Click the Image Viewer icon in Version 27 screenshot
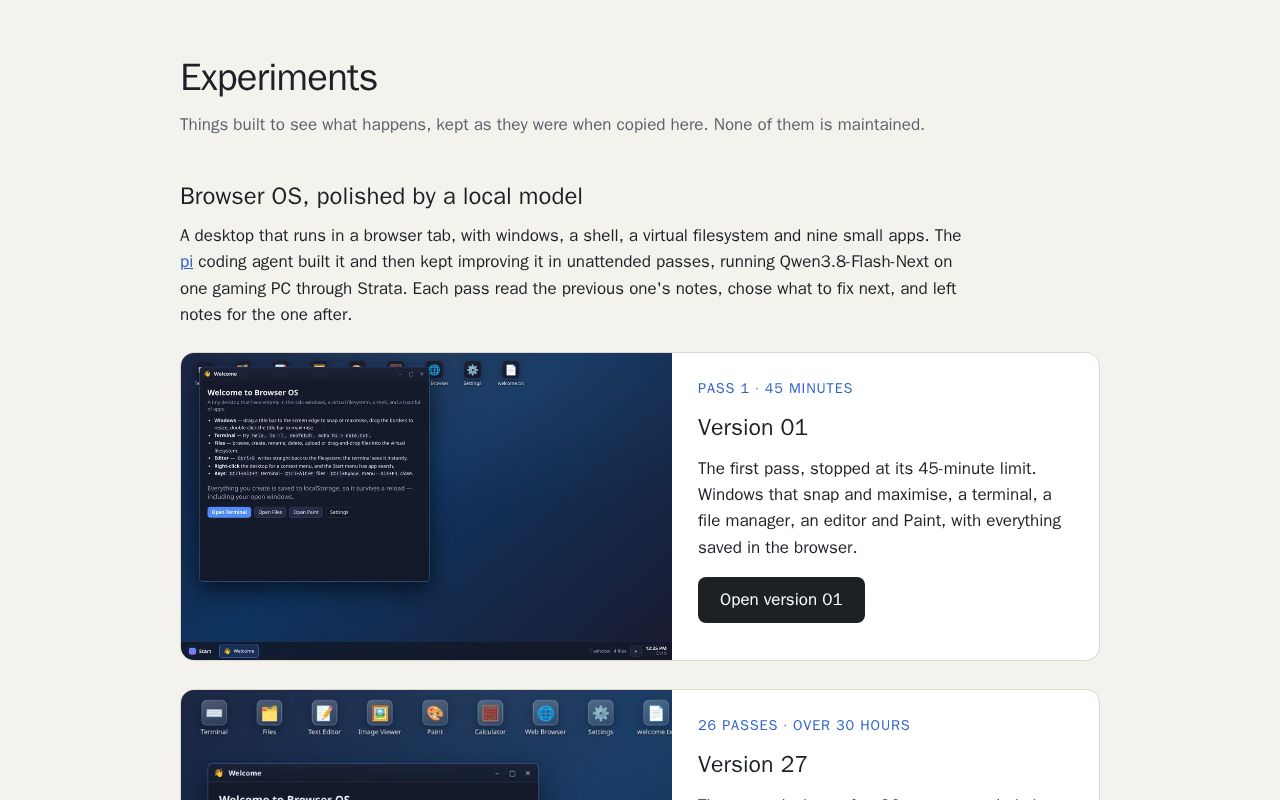This screenshot has width=1280, height=800. tap(380, 712)
